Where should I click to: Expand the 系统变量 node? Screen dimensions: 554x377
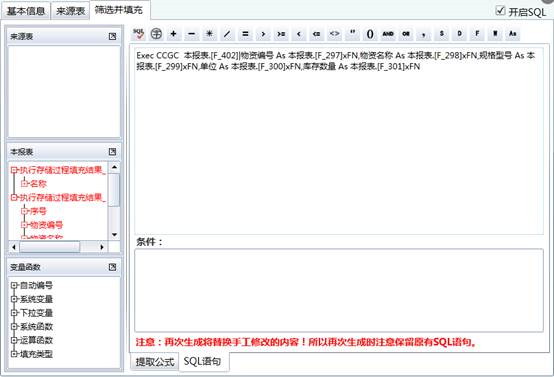click(14, 299)
